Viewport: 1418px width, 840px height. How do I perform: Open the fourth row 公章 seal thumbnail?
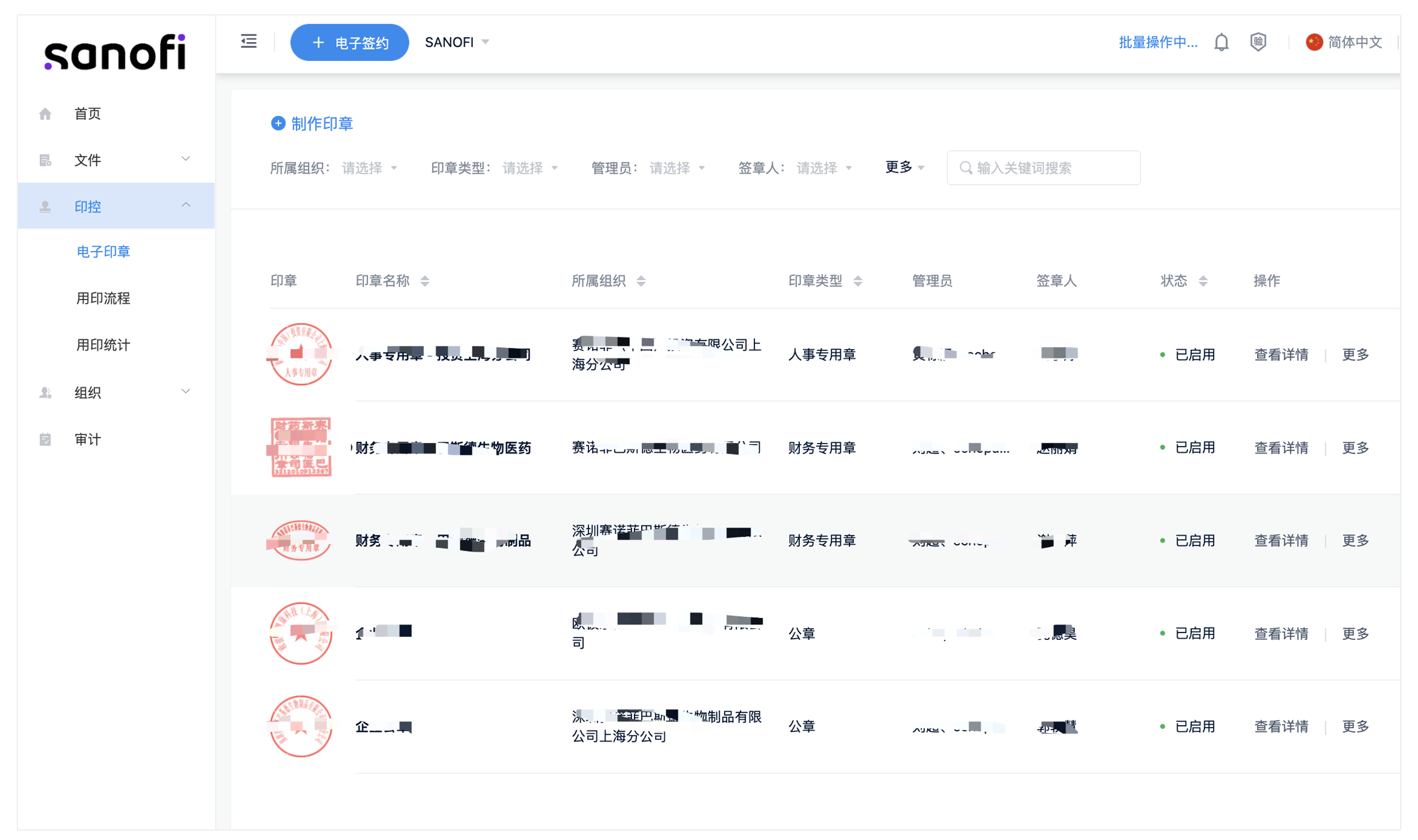point(300,633)
